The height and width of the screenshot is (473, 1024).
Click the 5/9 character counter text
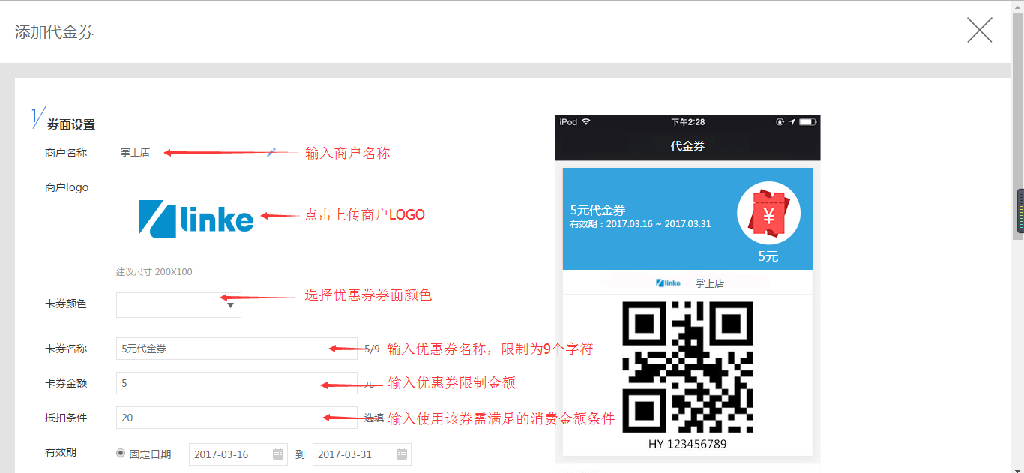tap(372, 349)
